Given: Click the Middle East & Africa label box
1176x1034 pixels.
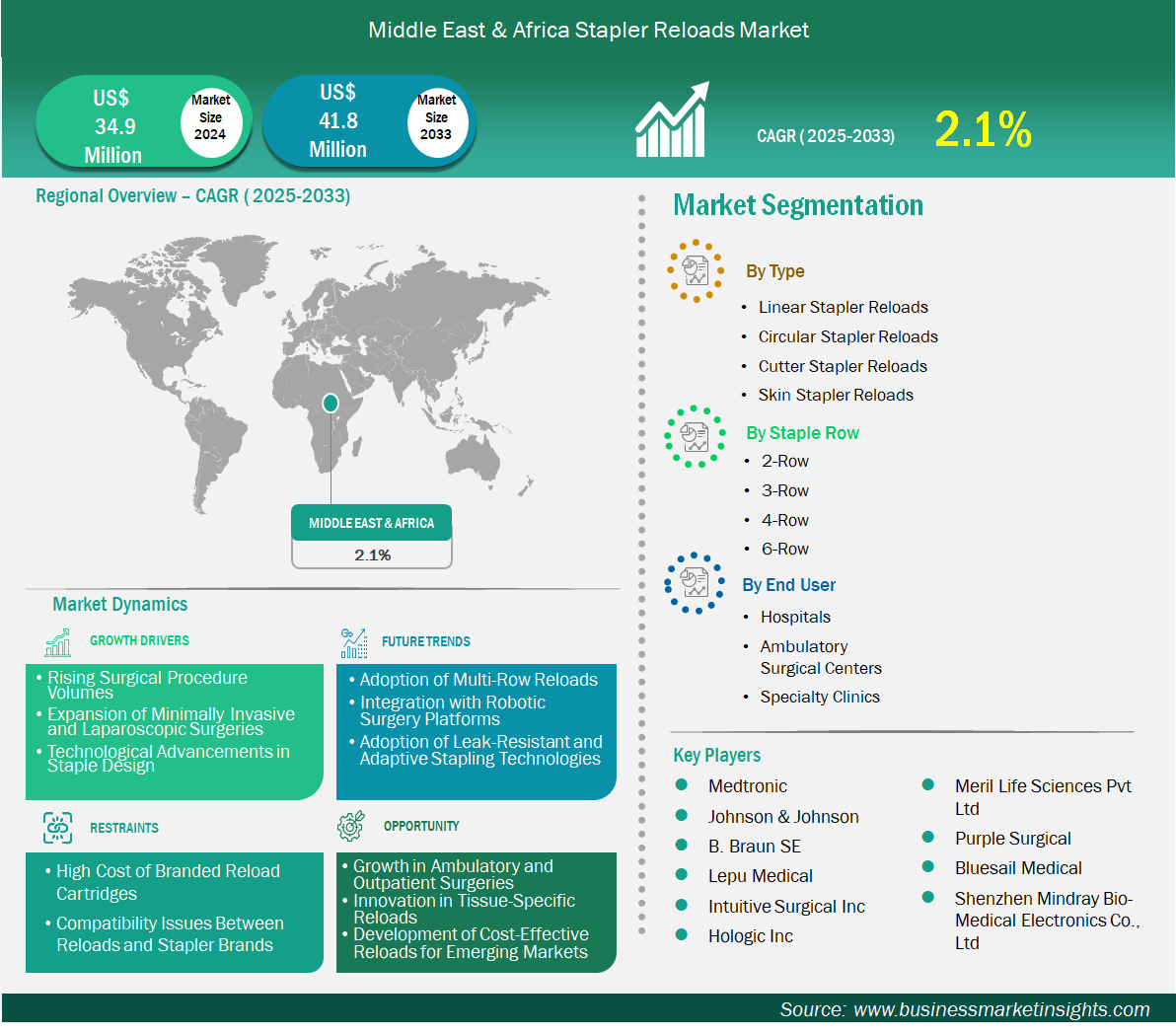Looking at the screenshot, I should click(x=371, y=523).
